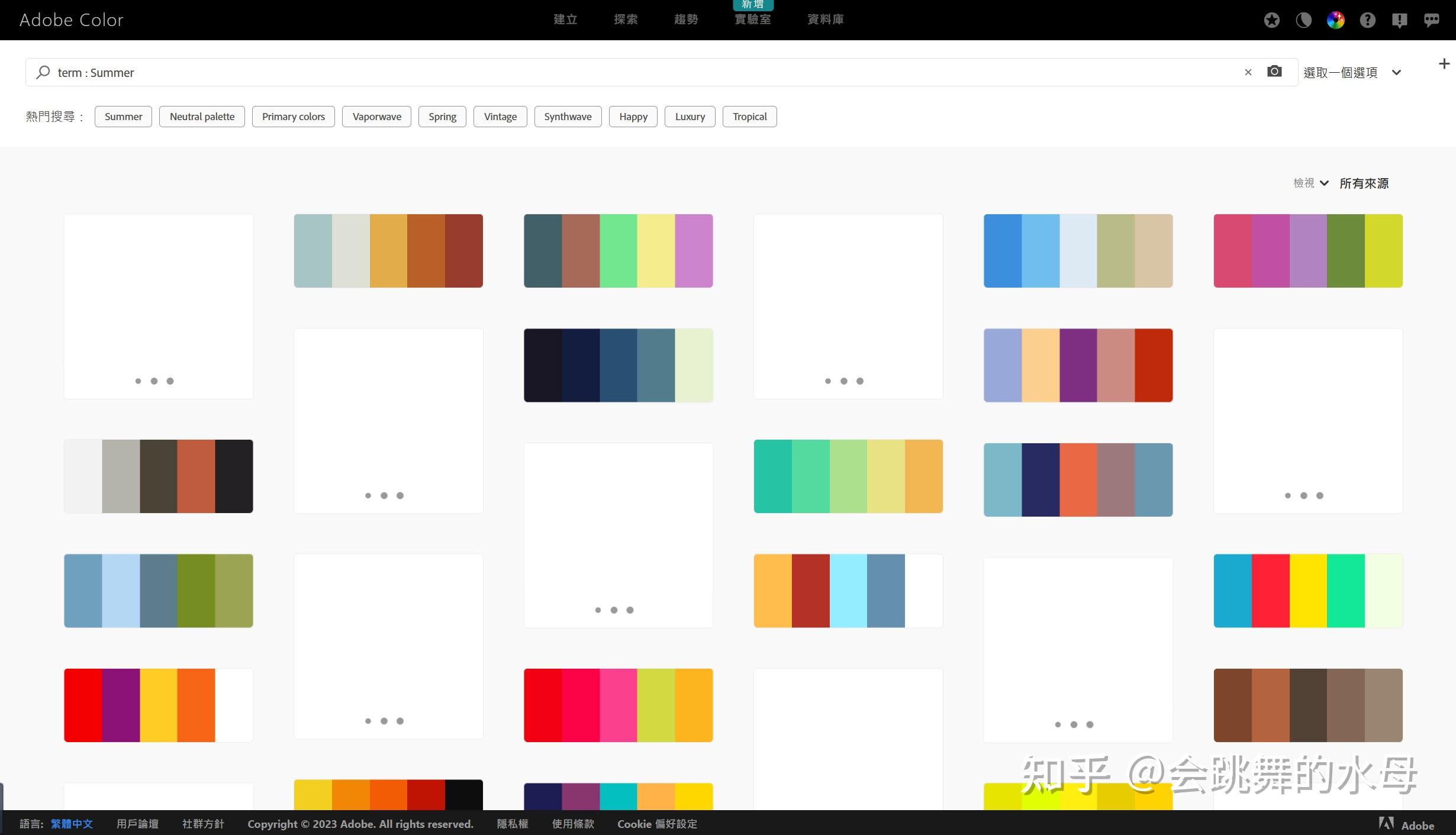
Task: Expand the 檢視 所有來源 filter
Action: click(1341, 183)
